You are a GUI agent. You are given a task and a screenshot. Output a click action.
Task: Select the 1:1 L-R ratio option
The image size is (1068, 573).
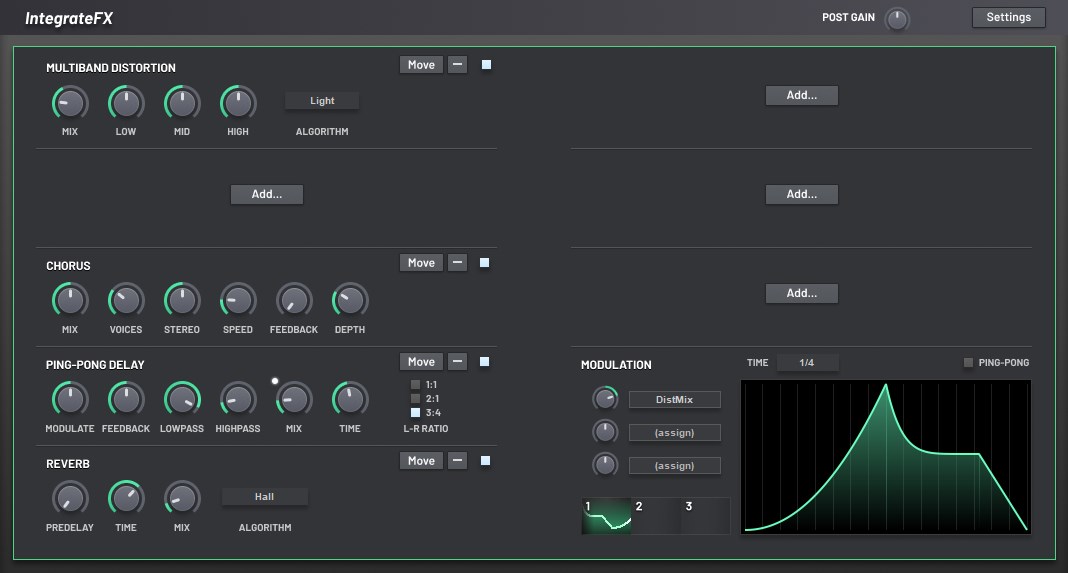coord(415,384)
